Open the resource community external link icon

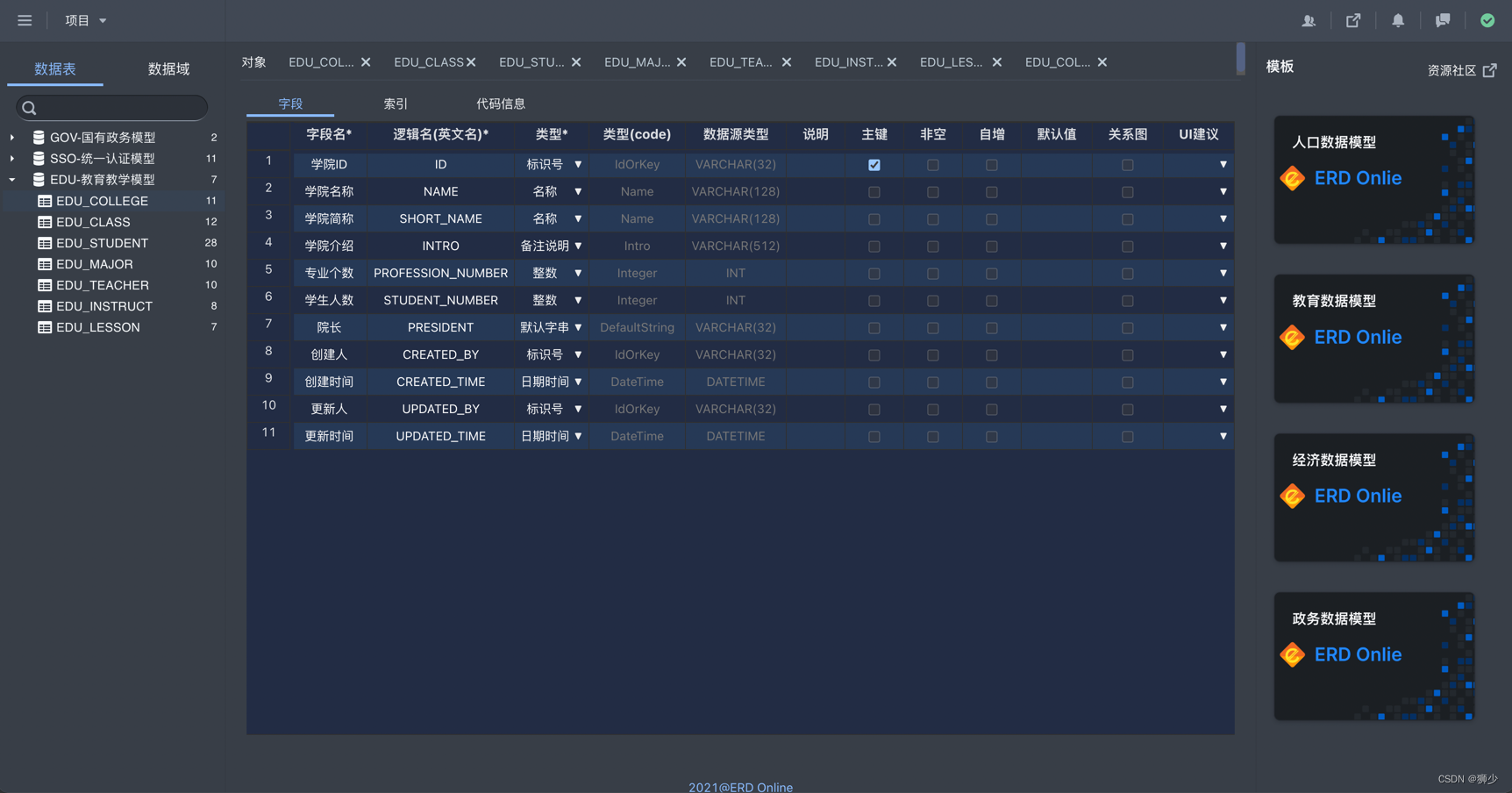[x=1489, y=70]
